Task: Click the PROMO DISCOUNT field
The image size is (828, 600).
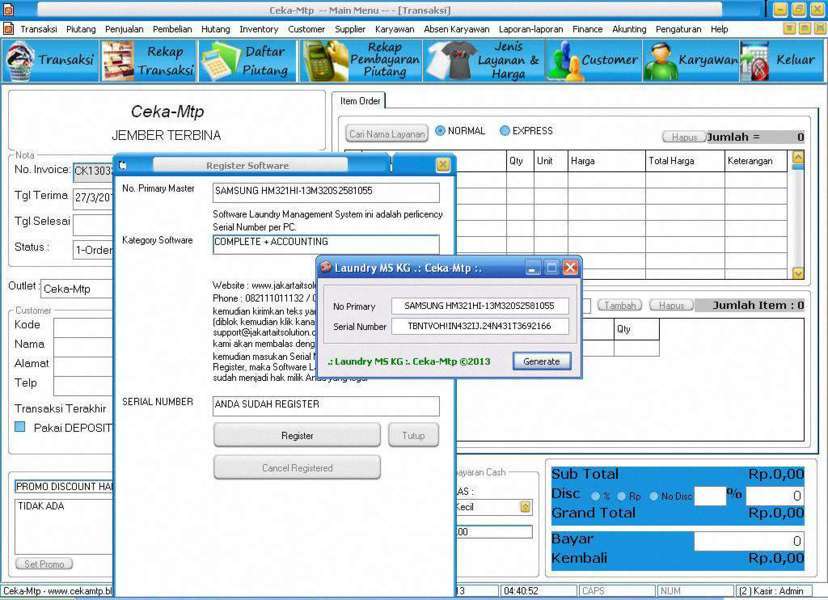Action: [x=64, y=486]
